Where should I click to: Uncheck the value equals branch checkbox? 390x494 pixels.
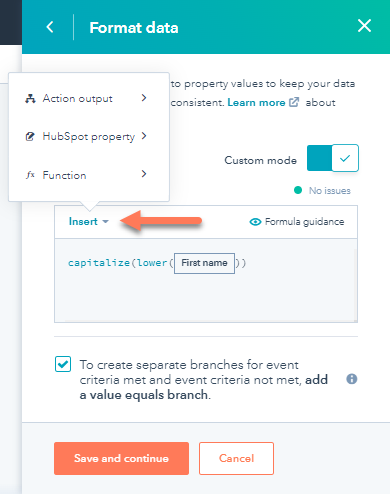pos(63,364)
